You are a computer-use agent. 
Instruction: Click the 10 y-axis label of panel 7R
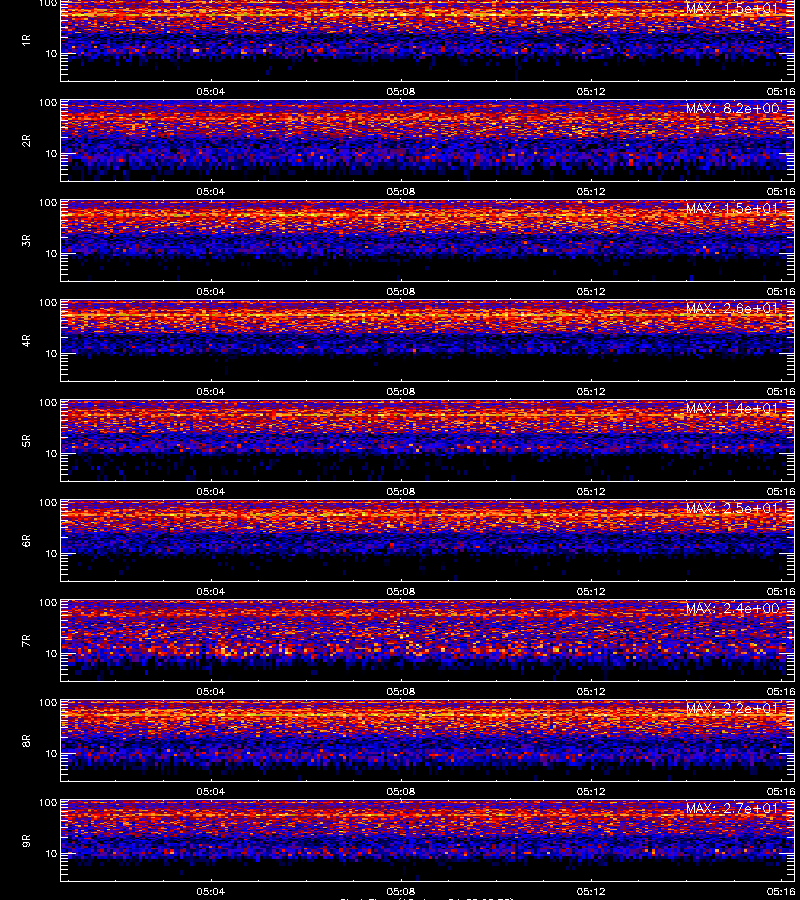(52, 654)
